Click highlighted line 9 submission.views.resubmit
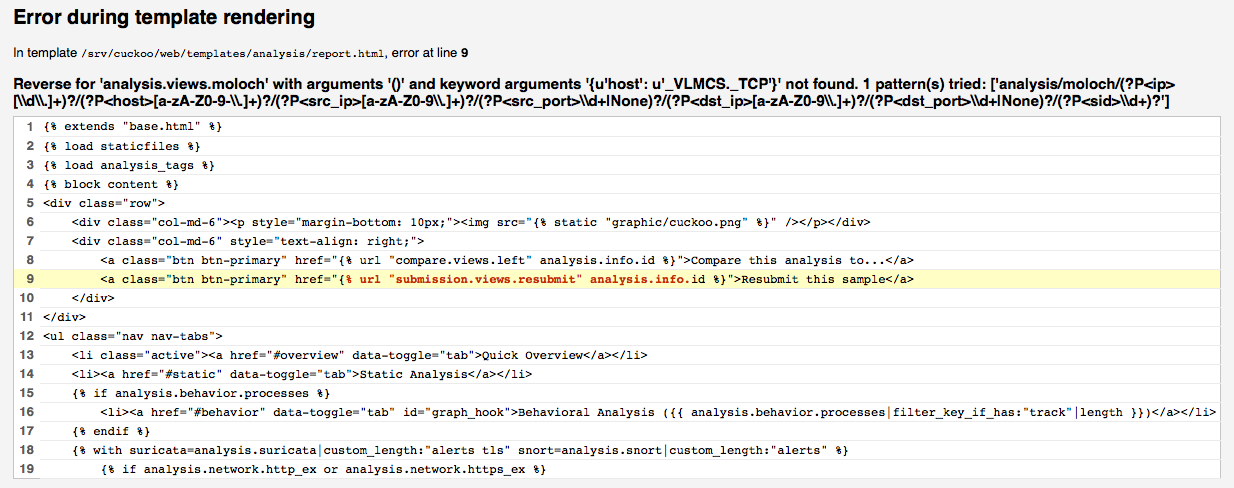This screenshot has height=488, width=1234. [617, 279]
